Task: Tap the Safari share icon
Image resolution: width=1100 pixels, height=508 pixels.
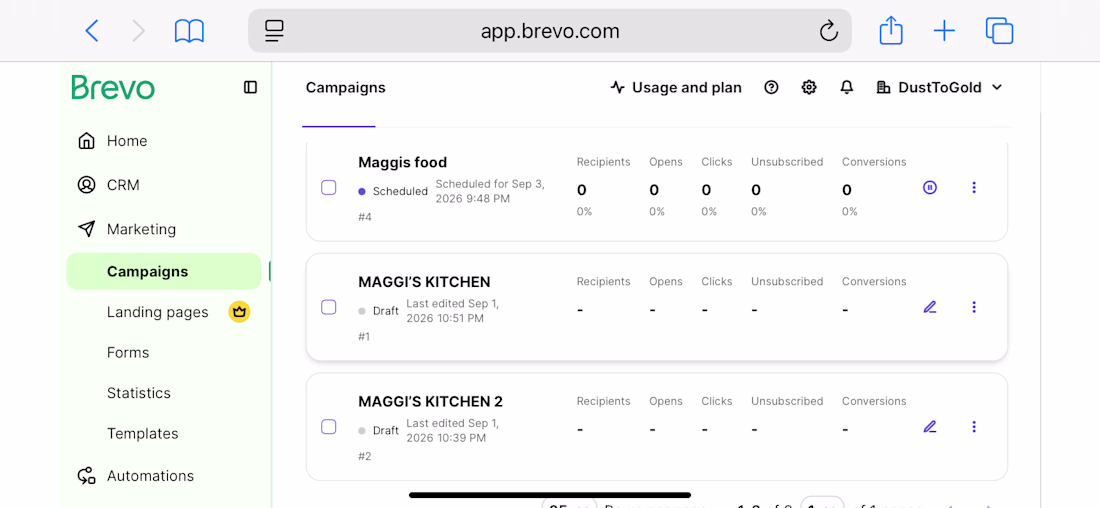Action: click(x=891, y=31)
